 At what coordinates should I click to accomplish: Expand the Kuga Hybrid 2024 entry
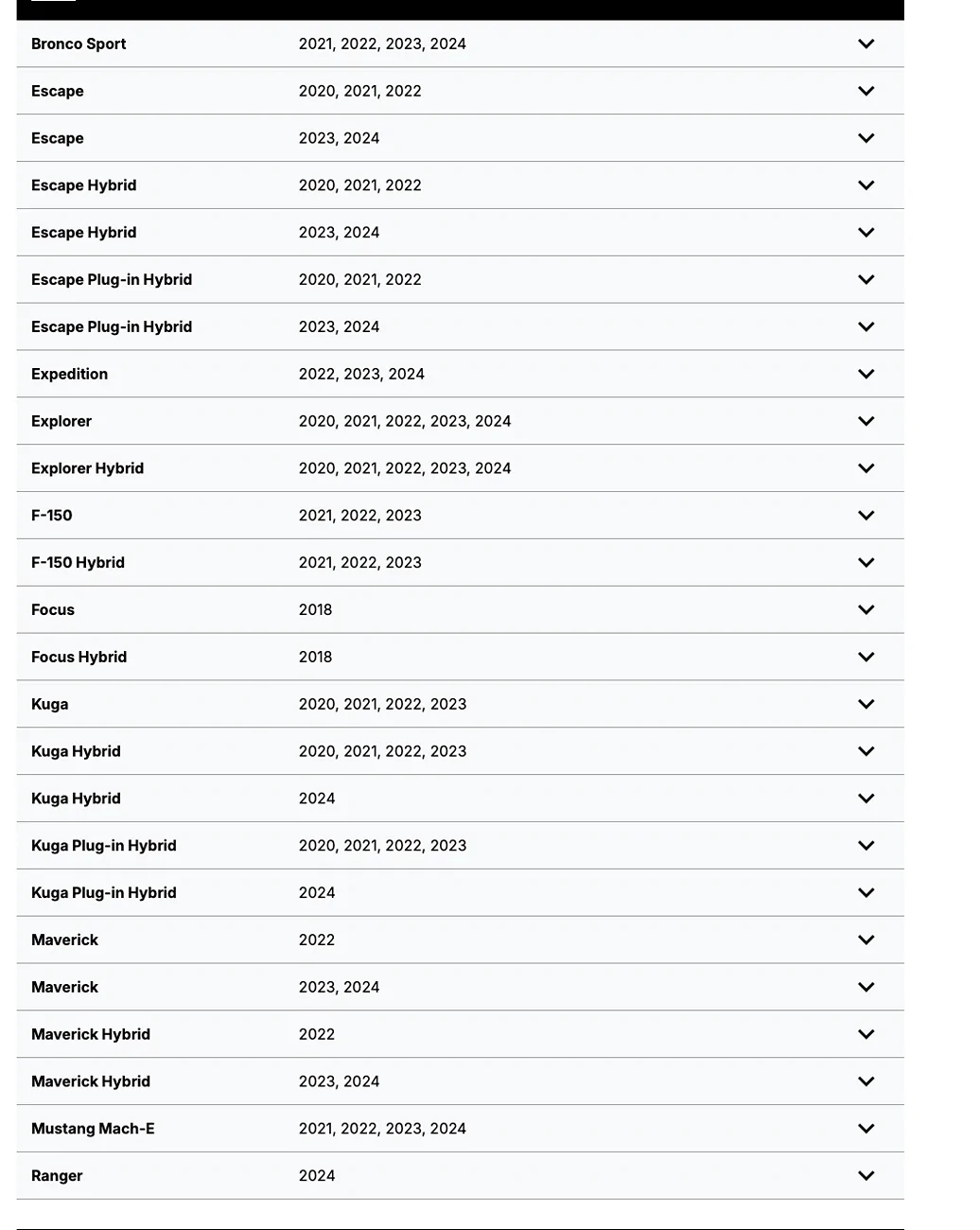(x=866, y=799)
